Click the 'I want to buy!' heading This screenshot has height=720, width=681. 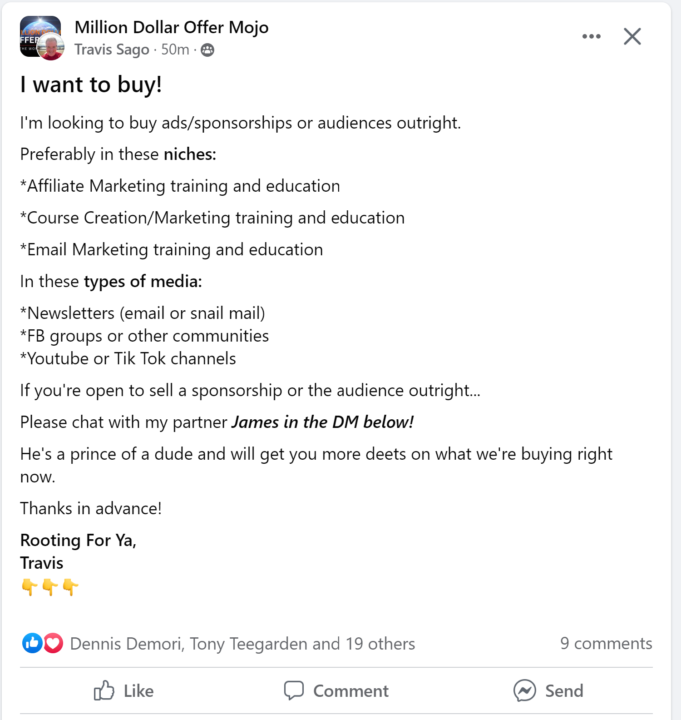click(x=91, y=86)
